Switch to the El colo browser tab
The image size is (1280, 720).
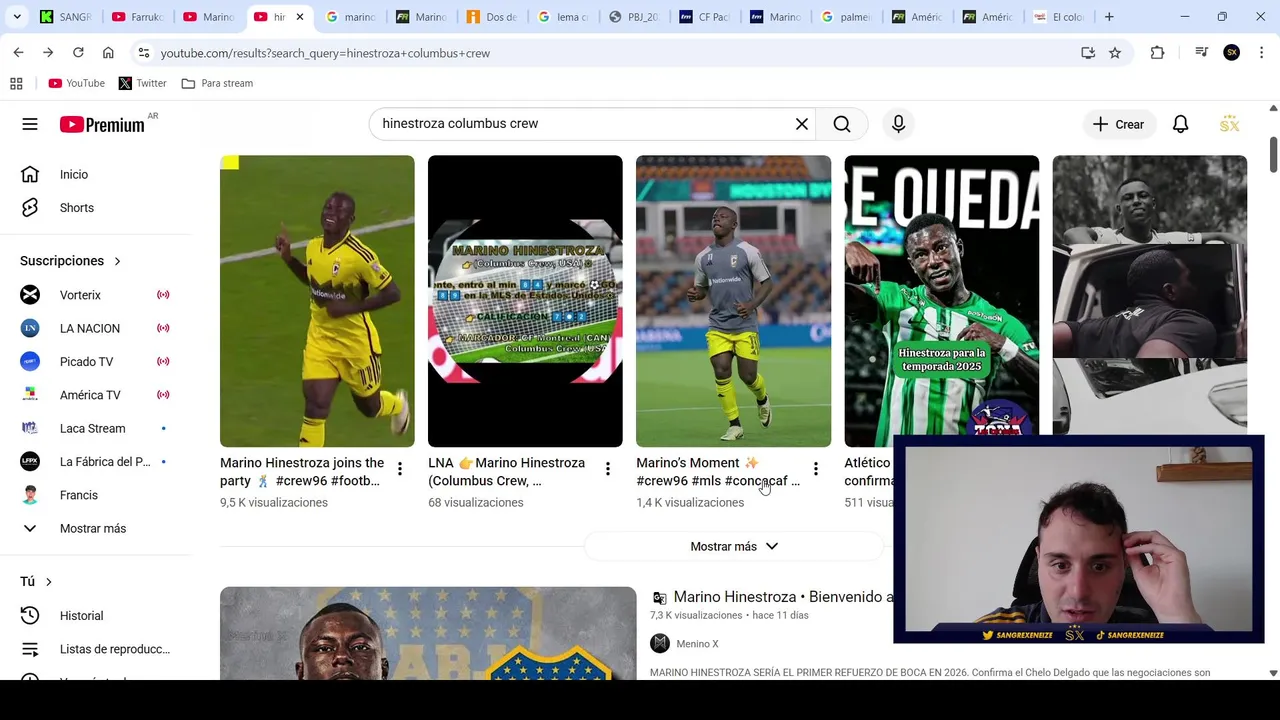click(x=1061, y=17)
